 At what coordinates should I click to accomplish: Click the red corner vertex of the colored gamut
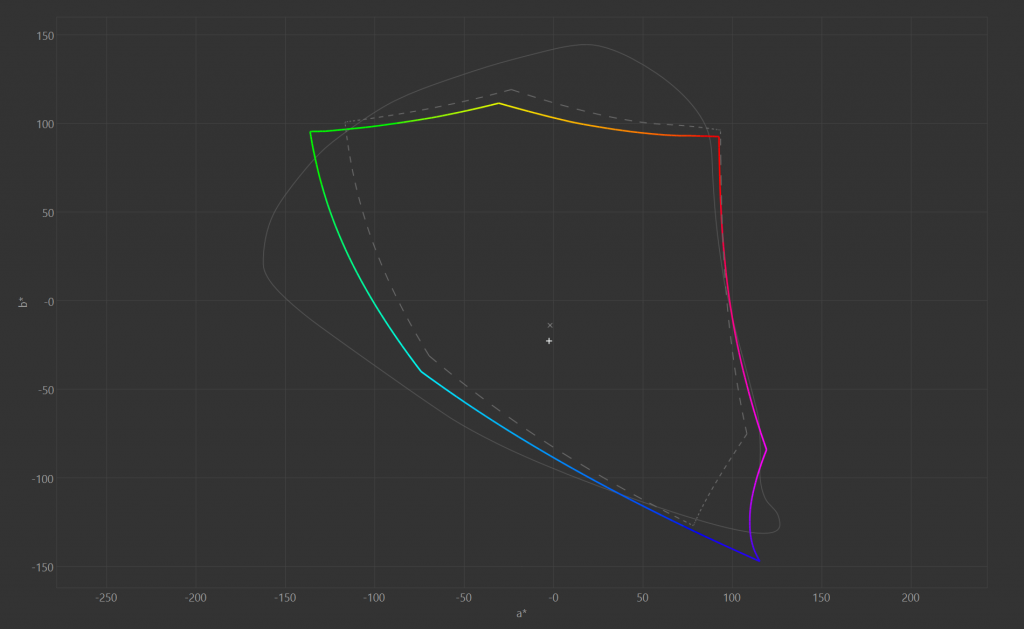719,137
